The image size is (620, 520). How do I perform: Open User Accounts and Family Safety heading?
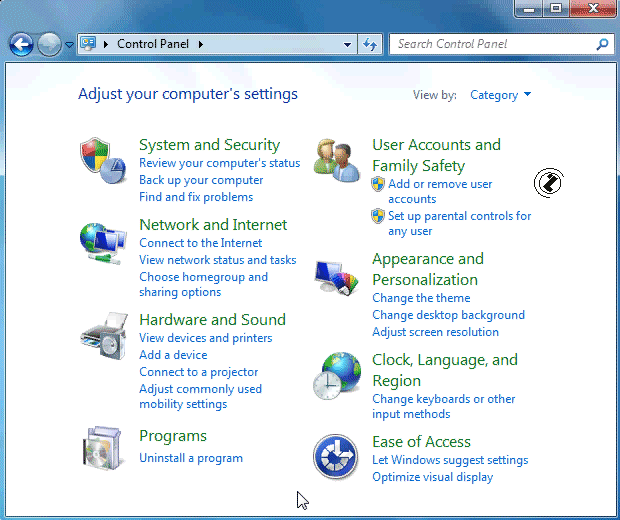[x=436, y=155]
